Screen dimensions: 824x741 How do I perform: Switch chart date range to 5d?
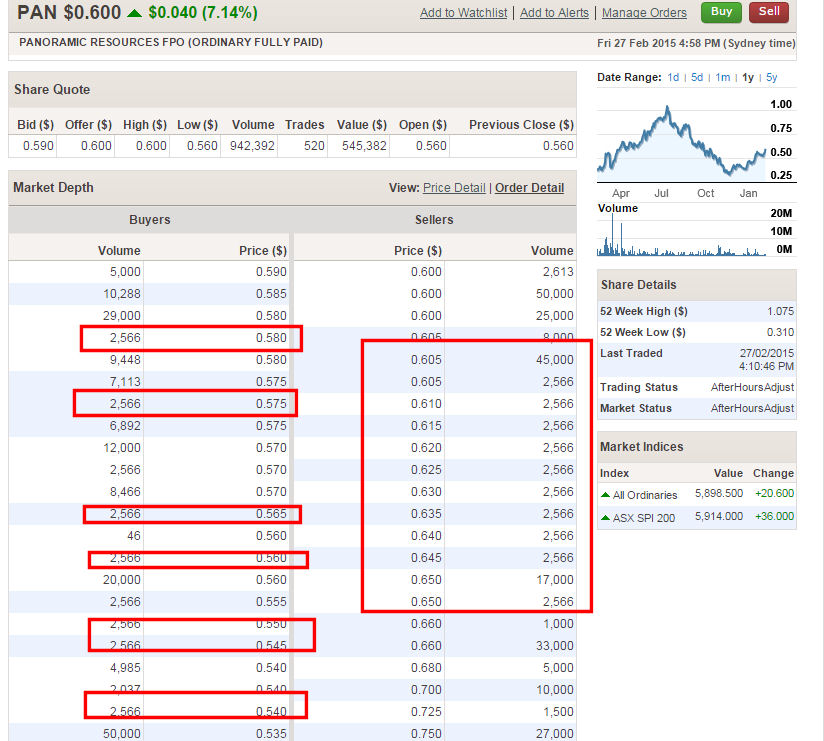(x=697, y=77)
